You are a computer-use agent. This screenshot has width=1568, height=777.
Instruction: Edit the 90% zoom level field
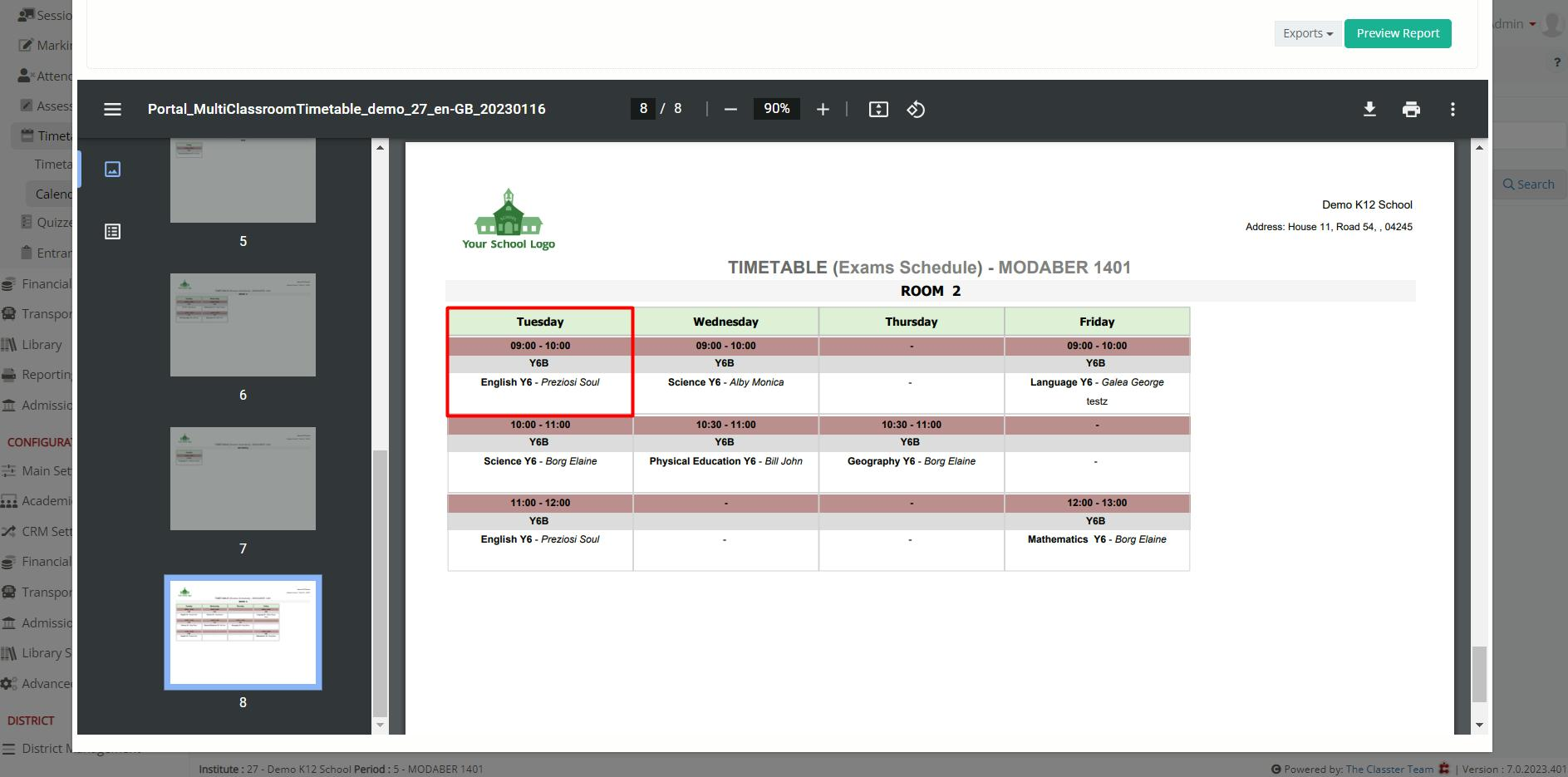pyautogui.click(x=777, y=109)
